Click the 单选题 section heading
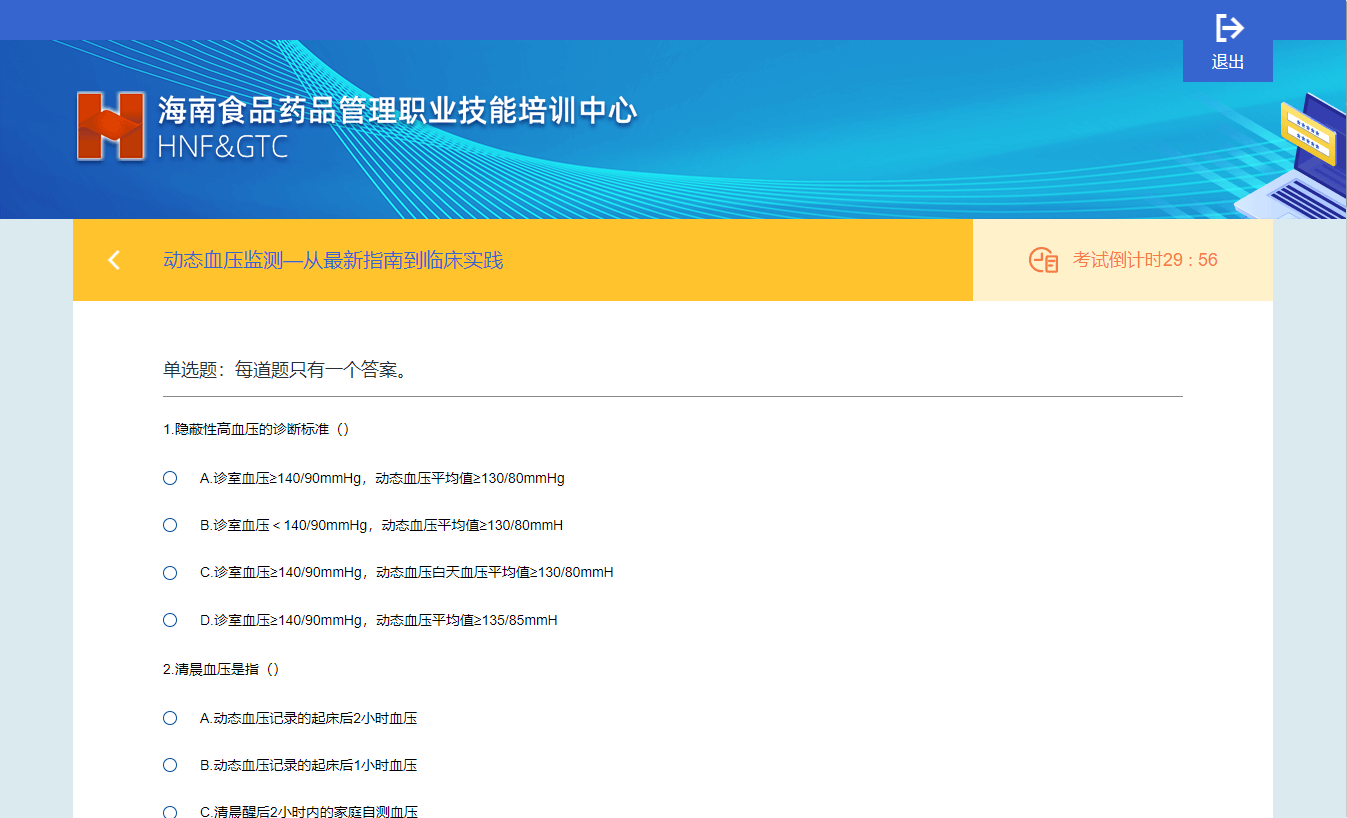This screenshot has width=1347, height=818. point(285,370)
